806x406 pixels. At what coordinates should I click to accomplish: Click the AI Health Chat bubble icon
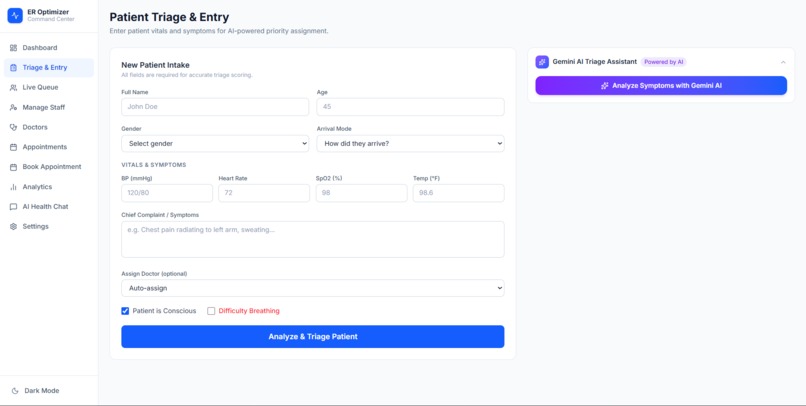(13, 207)
